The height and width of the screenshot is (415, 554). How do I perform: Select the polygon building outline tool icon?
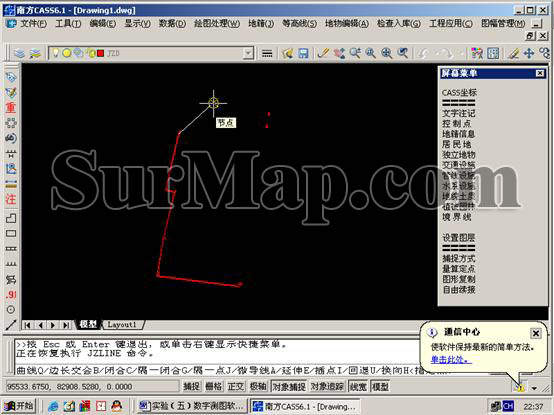[11, 218]
